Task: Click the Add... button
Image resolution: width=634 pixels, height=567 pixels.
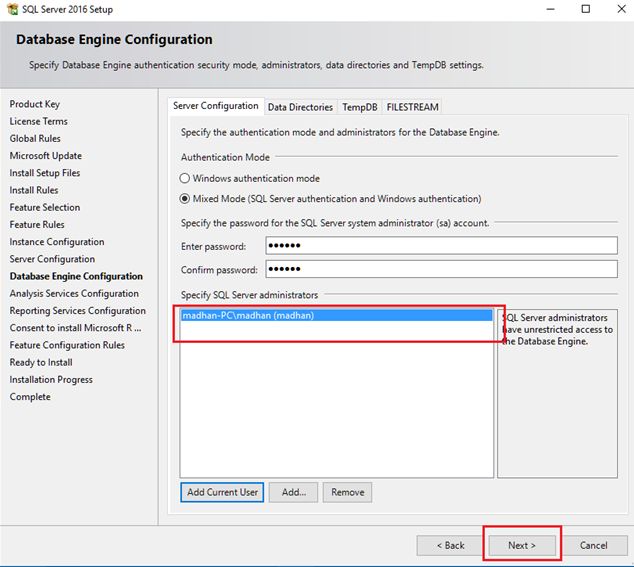Action: click(294, 492)
